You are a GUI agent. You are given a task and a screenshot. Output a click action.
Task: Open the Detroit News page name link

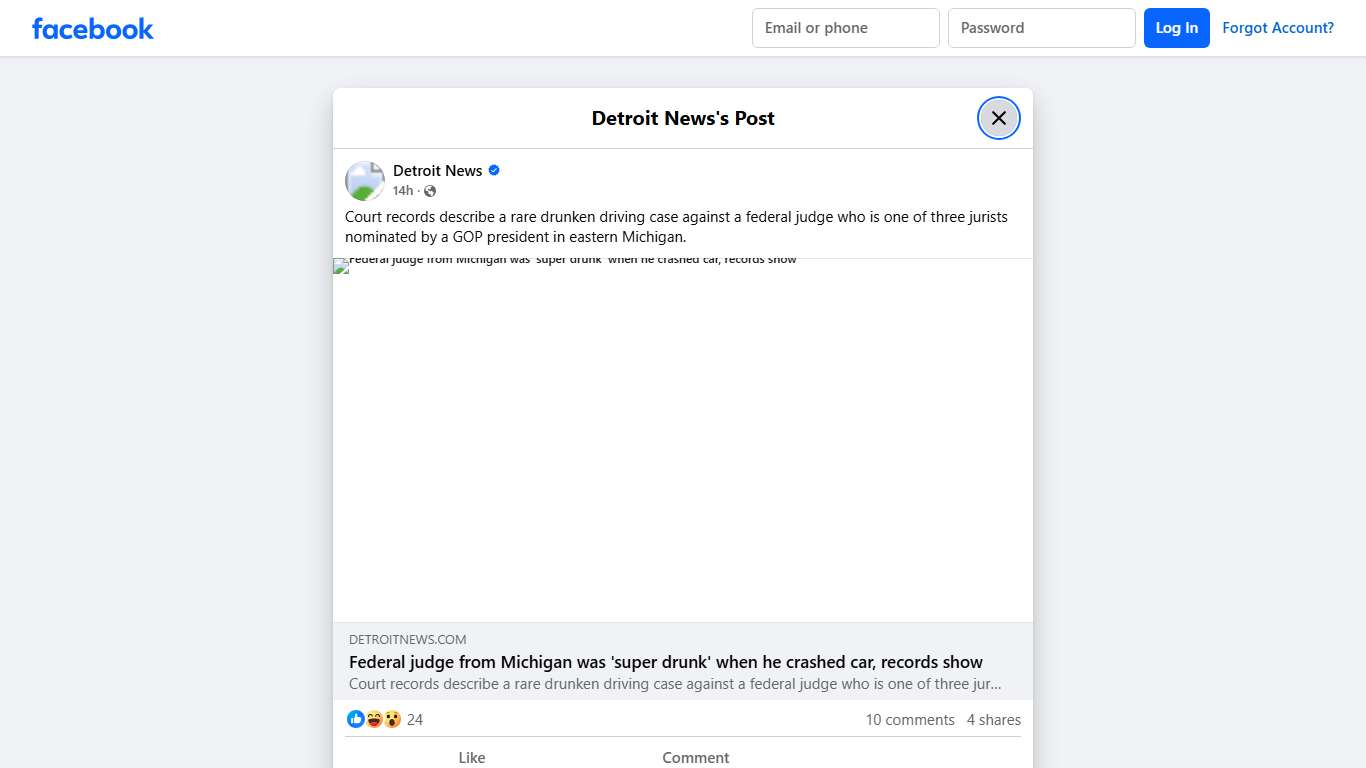[x=437, y=171]
